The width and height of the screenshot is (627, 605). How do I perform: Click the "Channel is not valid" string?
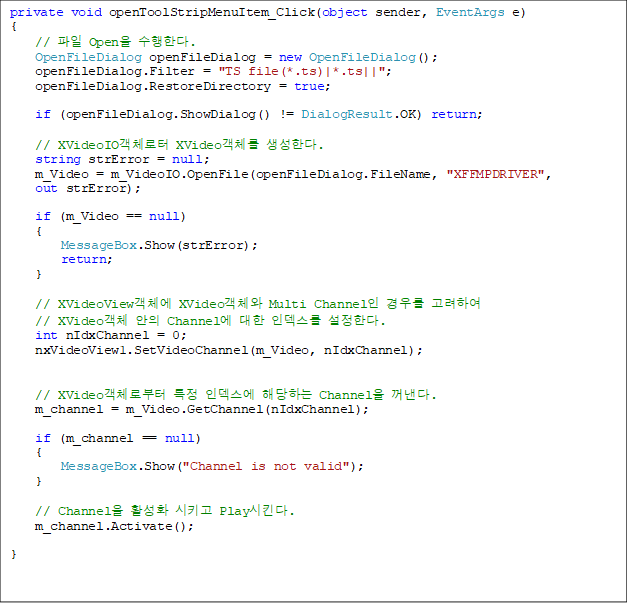pyautogui.click(x=266, y=466)
